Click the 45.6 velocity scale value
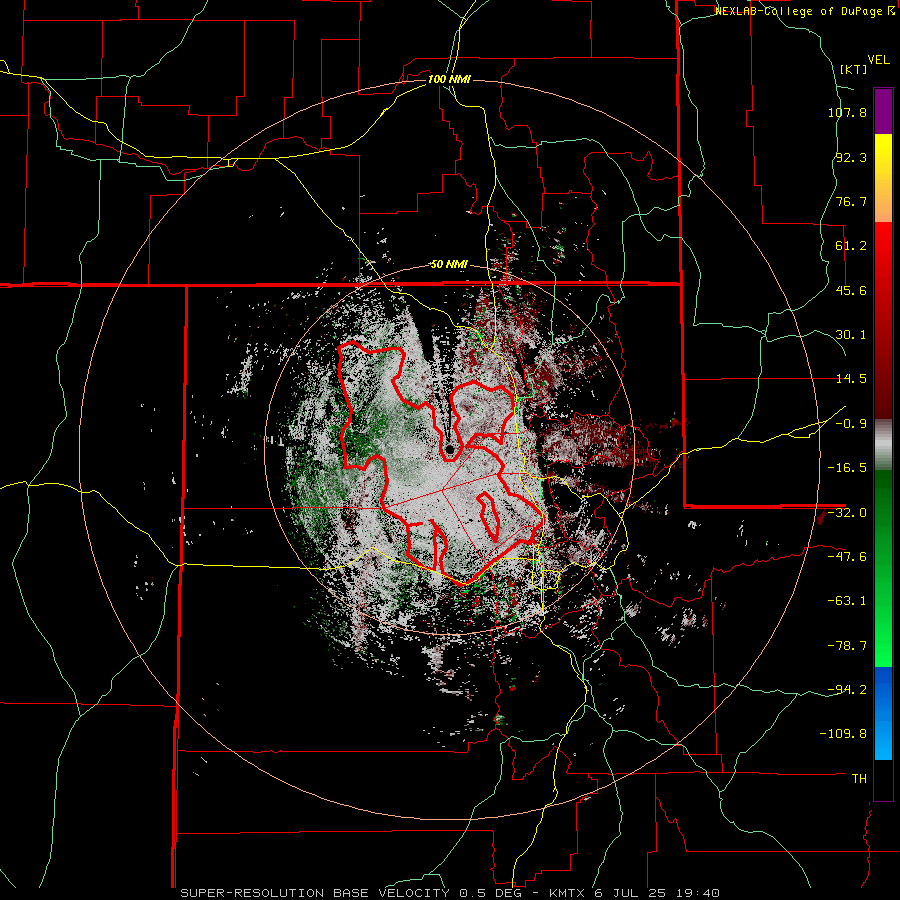The image size is (900, 900). pyautogui.click(x=851, y=290)
